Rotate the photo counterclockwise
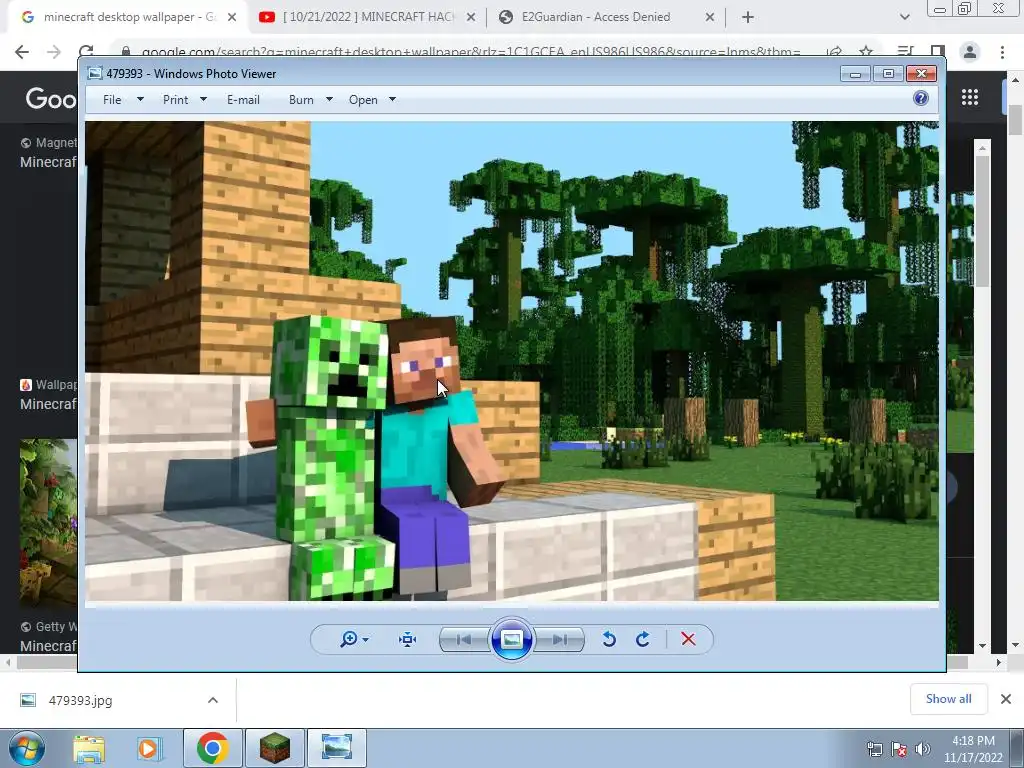Image resolution: width=1024 pixels, height=768 pixels. pos(609,639)
